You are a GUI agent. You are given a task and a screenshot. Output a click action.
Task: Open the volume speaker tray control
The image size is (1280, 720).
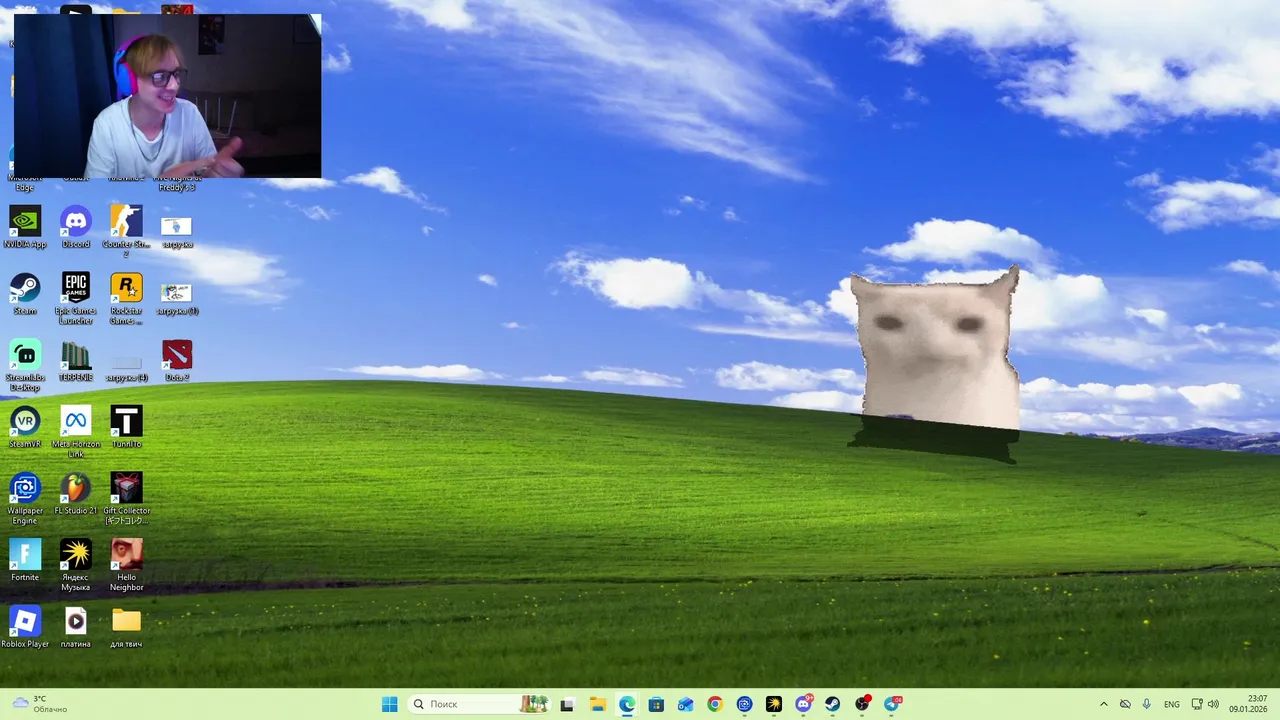point(1213,704)
